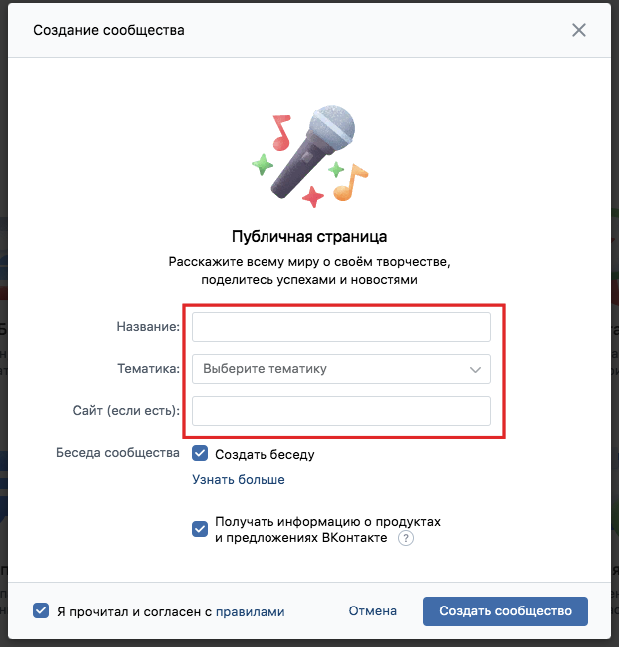The image size is (619, 647).
Task: Toggle the Я прочитал и согласен checkbox
Action: (x=41, y=611)
